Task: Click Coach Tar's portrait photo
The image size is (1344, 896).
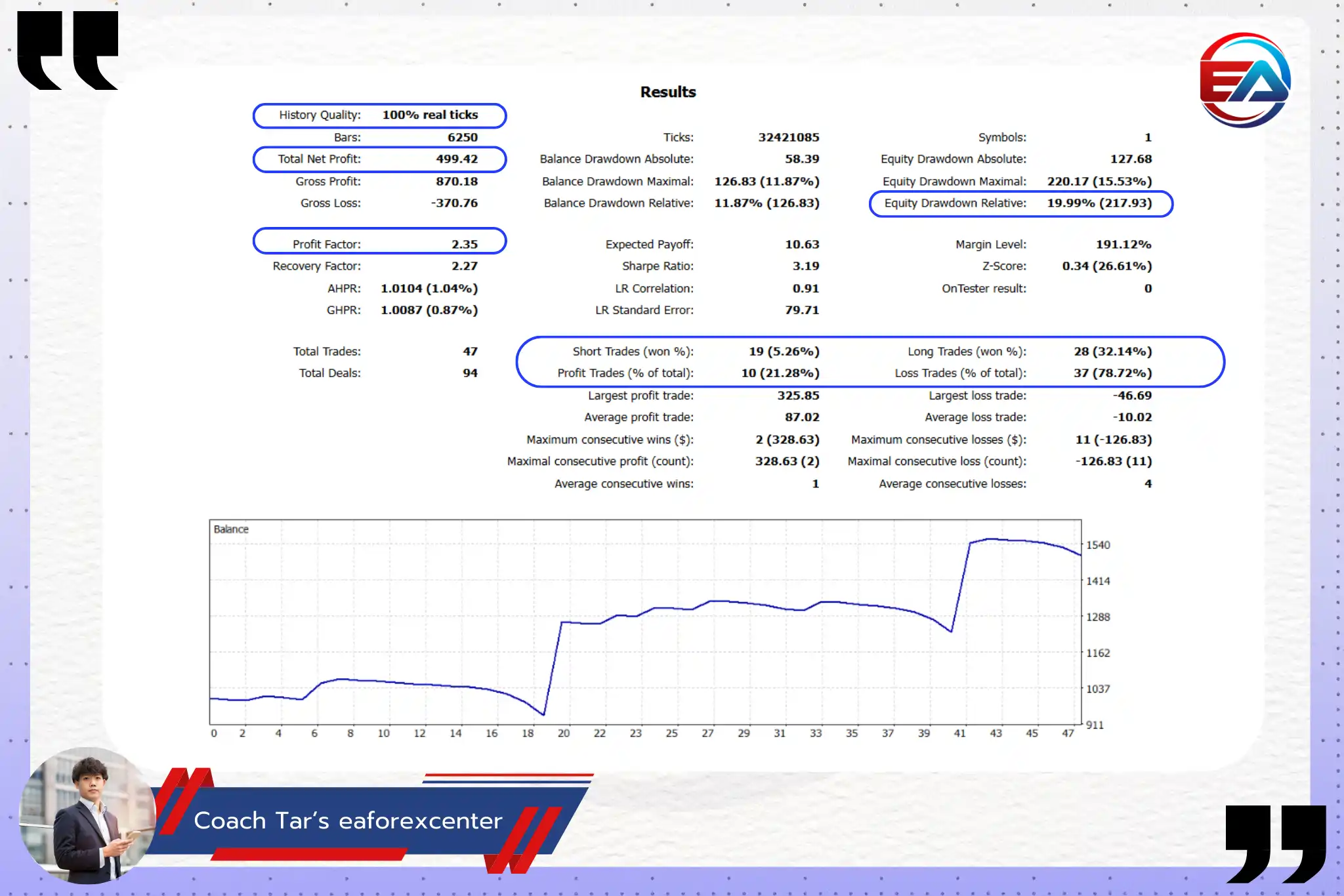Action: tap(88, 815)
